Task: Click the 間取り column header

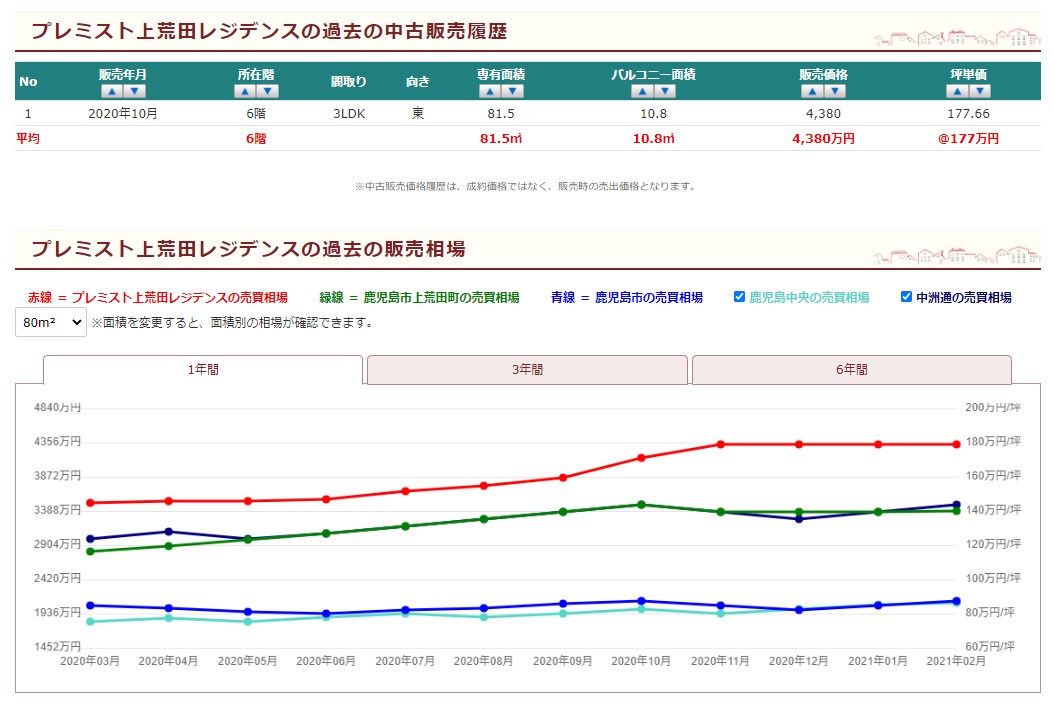Action: (349, 81)
